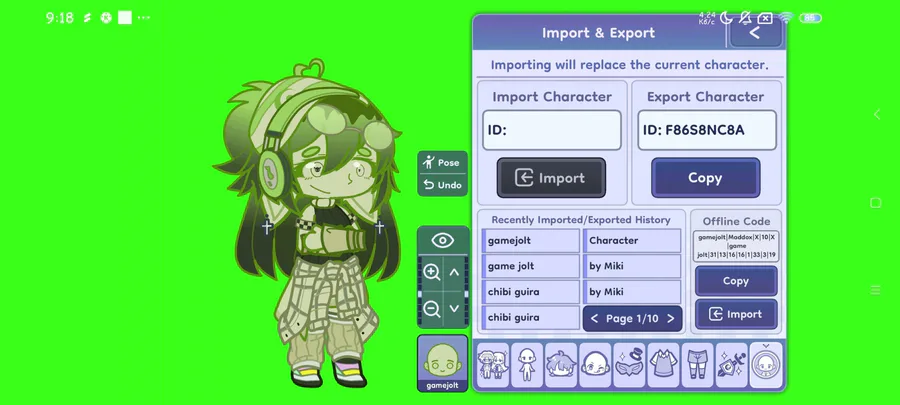This screenshot has width=900, height=405.
Task: Select the 'game jolt' history entry
Action: click(x=531, y=266)
